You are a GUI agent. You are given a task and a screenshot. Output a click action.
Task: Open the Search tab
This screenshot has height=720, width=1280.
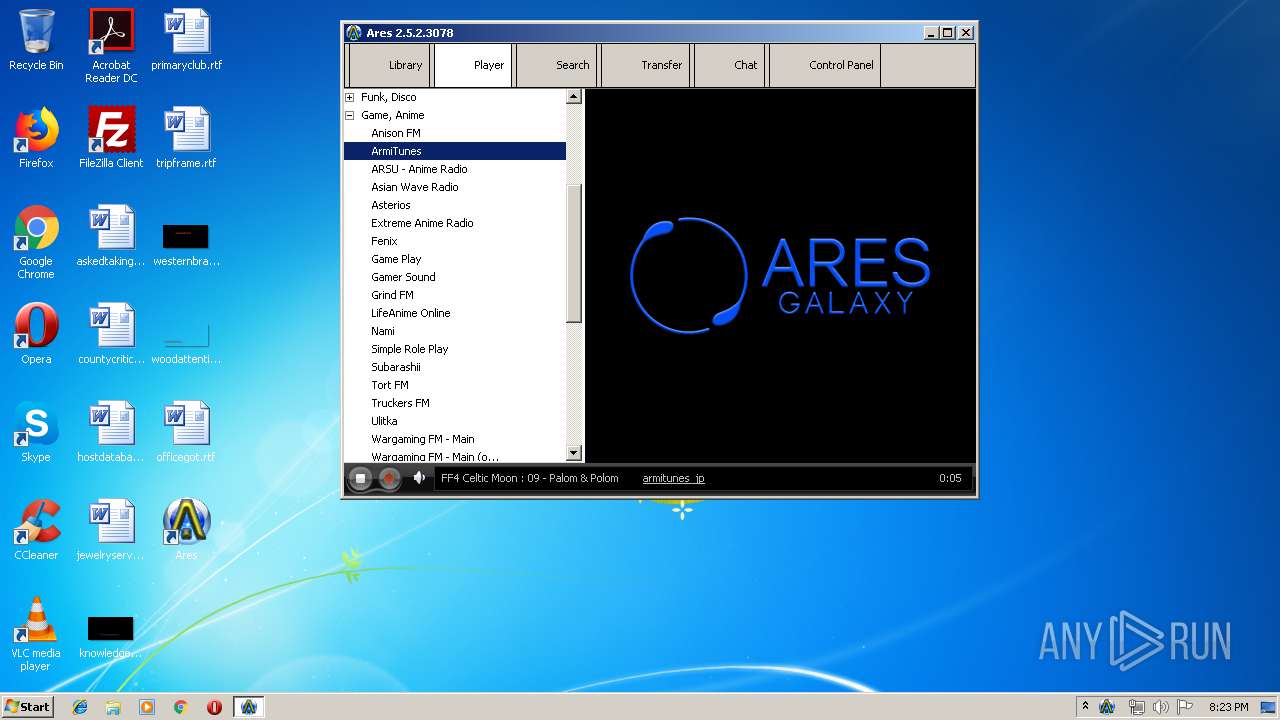[557, 65]
